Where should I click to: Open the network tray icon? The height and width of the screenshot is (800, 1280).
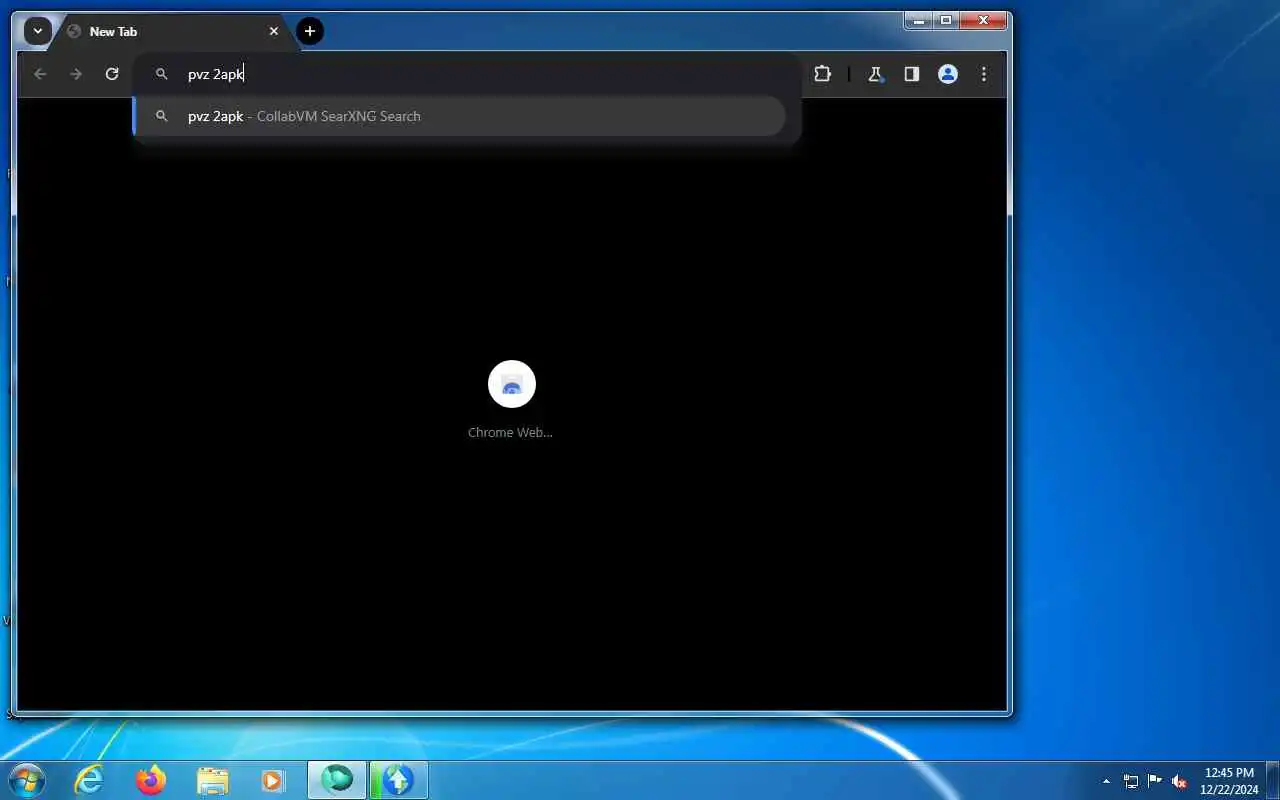1131,781
